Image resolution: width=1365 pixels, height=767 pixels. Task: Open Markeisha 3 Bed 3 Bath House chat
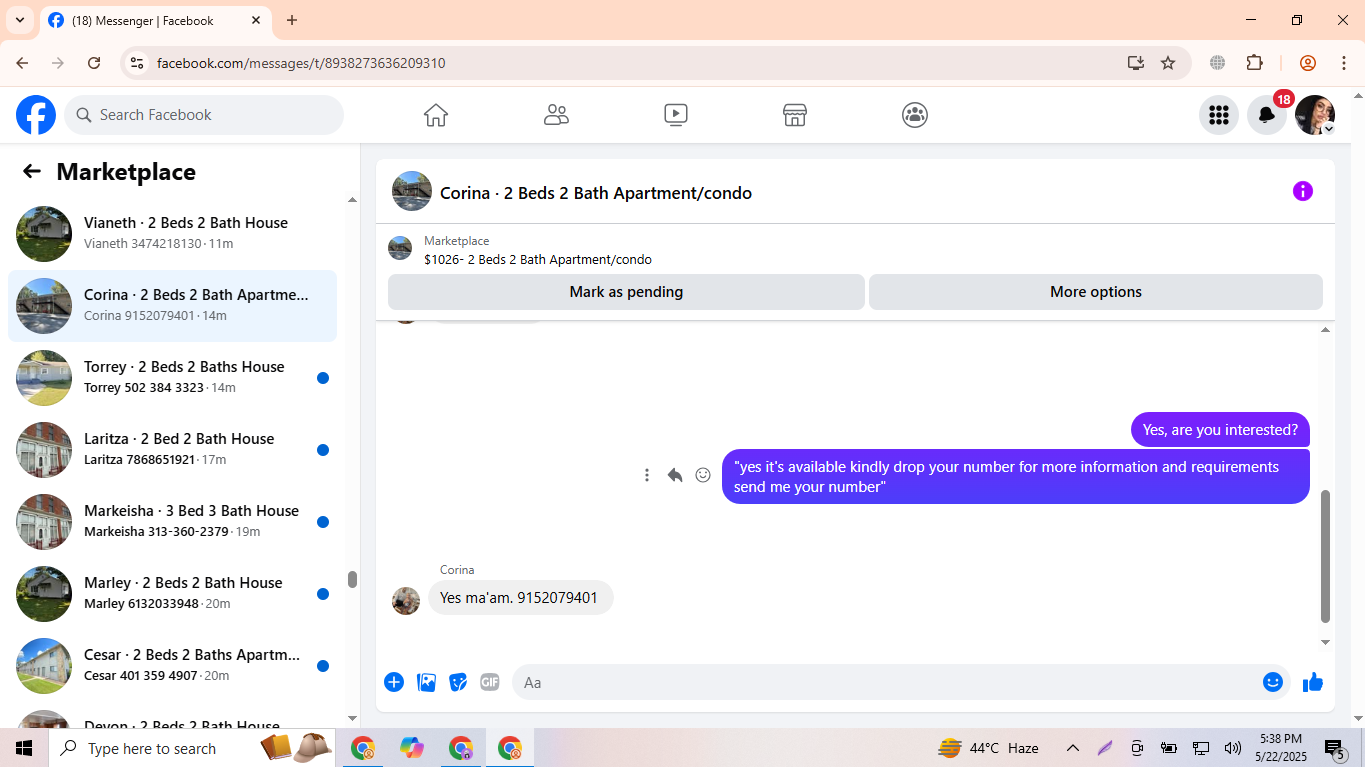tap(172, 521)
